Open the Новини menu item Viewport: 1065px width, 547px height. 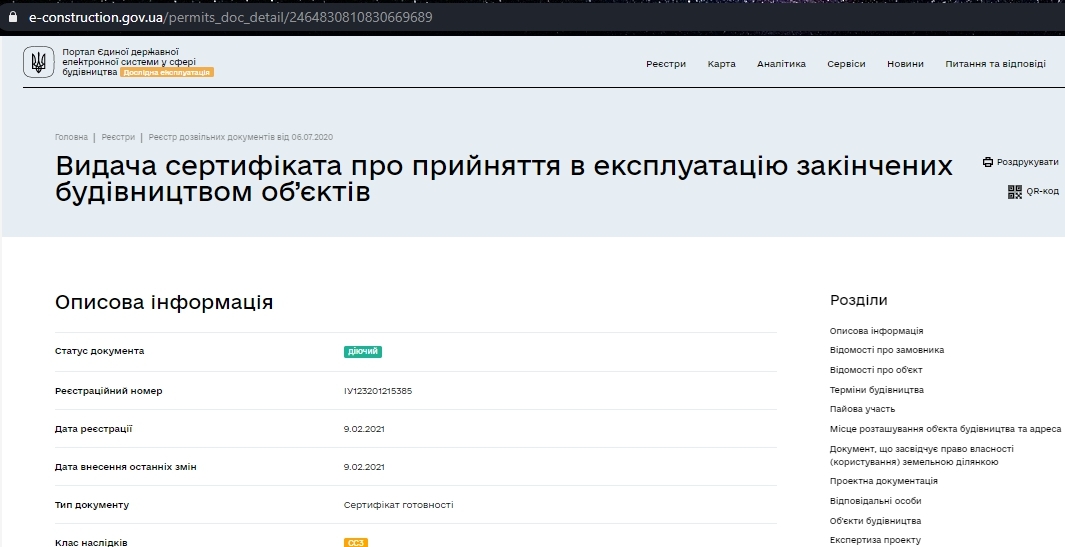point(905,64)
